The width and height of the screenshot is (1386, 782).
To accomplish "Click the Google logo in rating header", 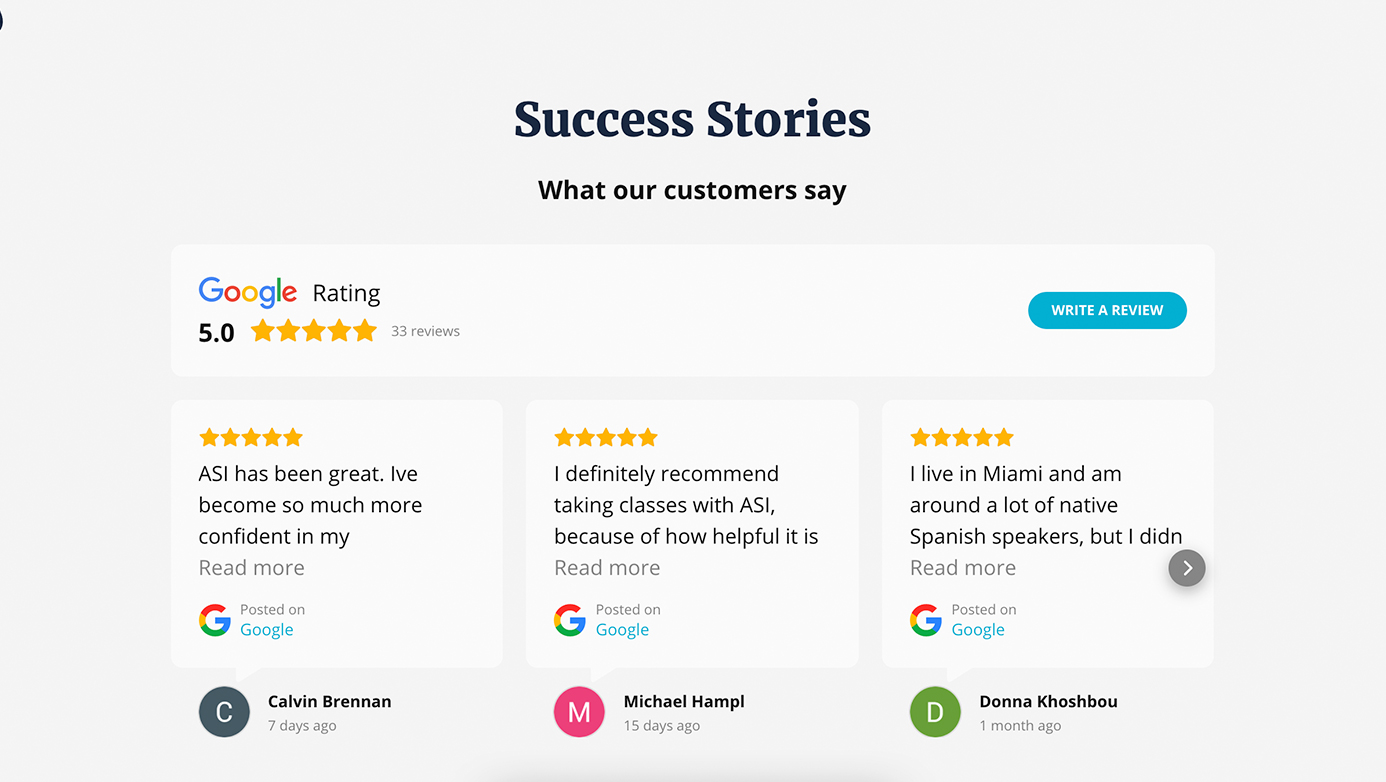I will point(248,292).
